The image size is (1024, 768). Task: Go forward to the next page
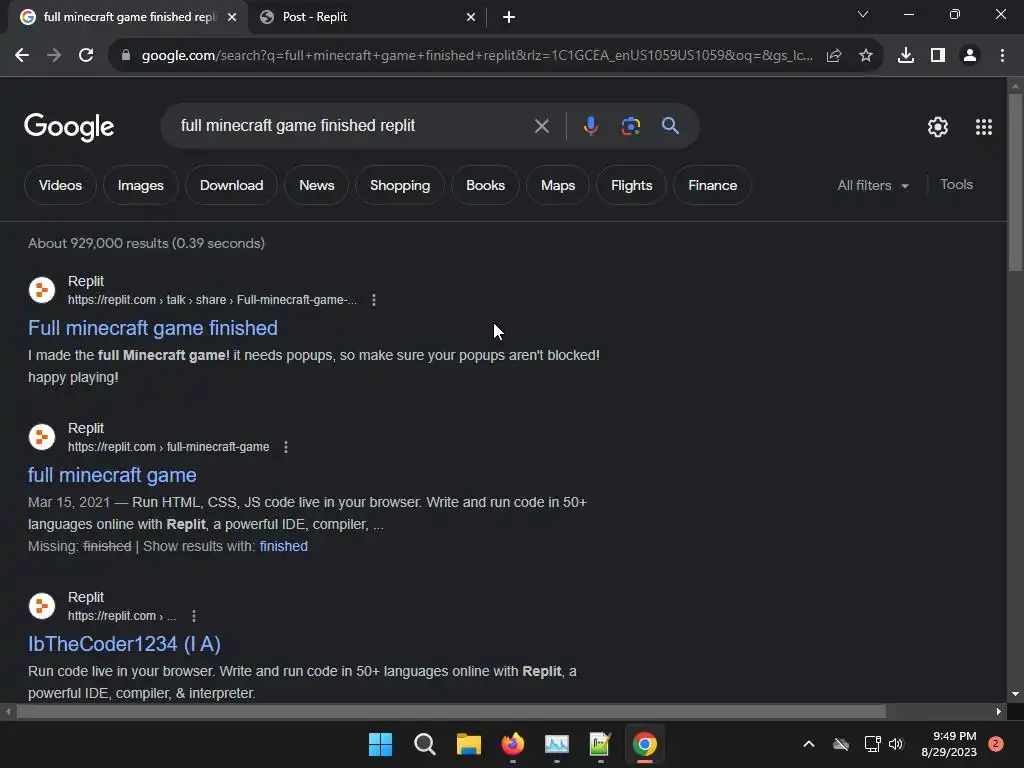click(x=54, y=56)
